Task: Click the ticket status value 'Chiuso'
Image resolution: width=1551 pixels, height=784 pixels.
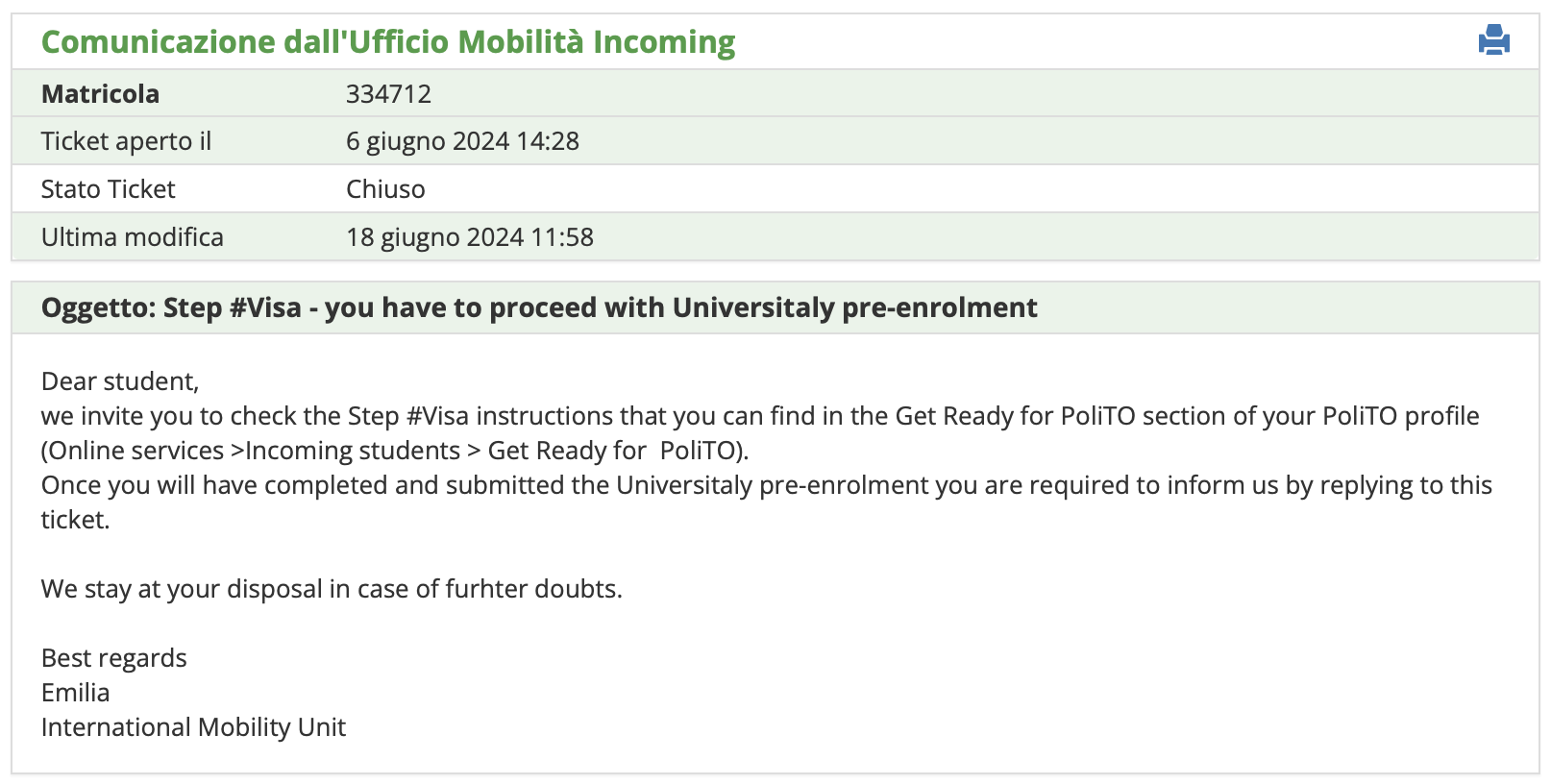Action: [x=385, y=189]
